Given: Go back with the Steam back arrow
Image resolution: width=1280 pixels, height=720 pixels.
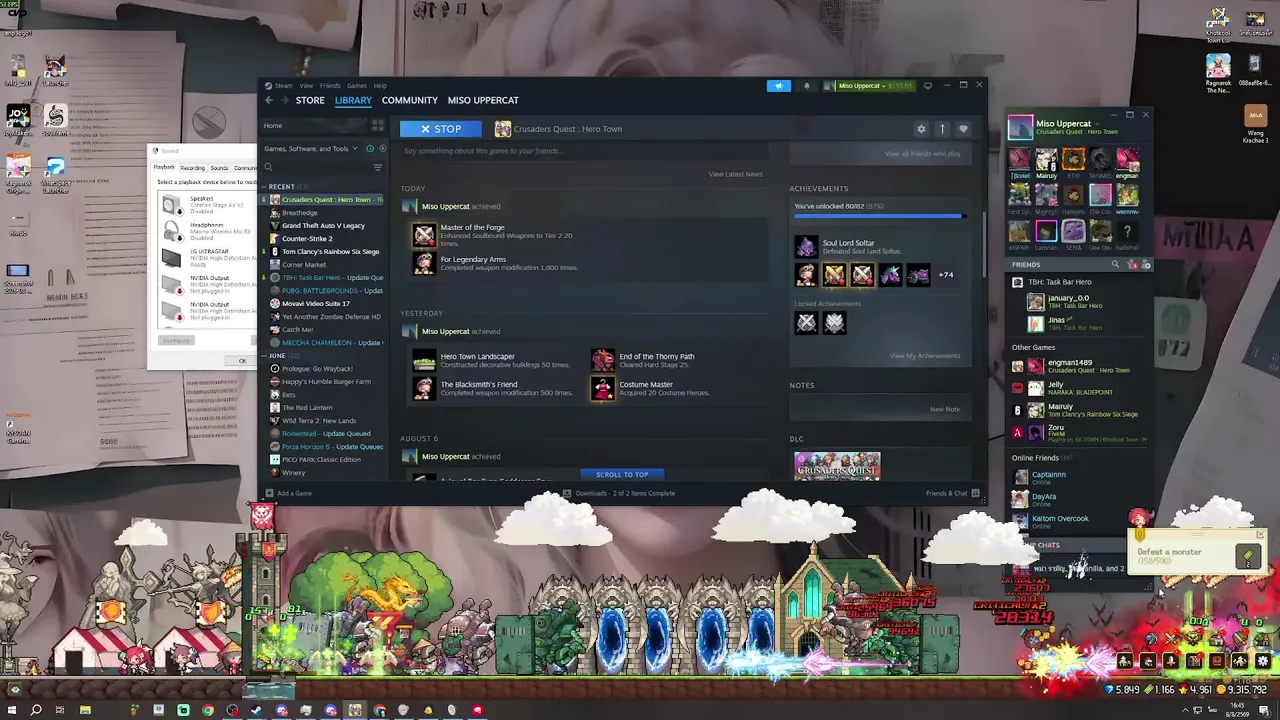Looking at the screenshot, I should [269, 100].
